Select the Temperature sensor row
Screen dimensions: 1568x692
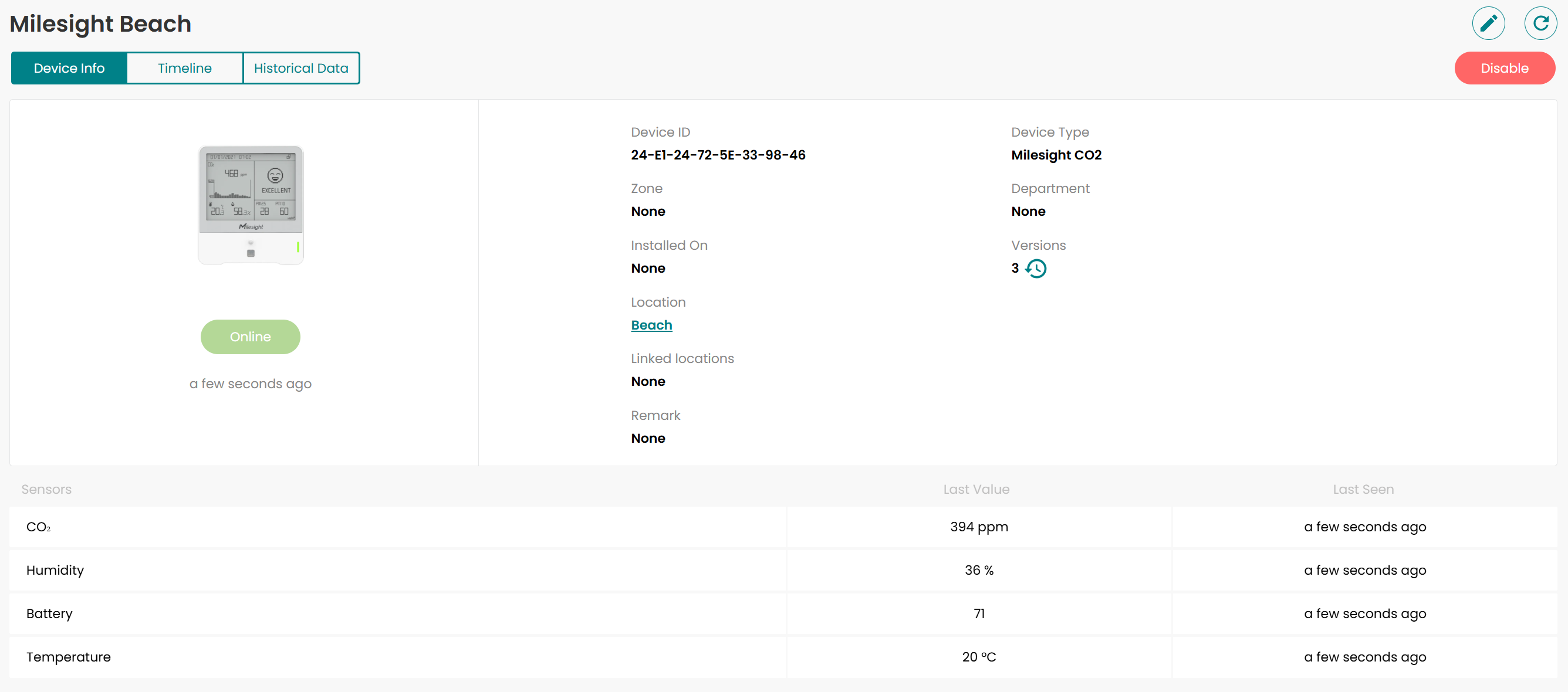click(x=783, y=657)
